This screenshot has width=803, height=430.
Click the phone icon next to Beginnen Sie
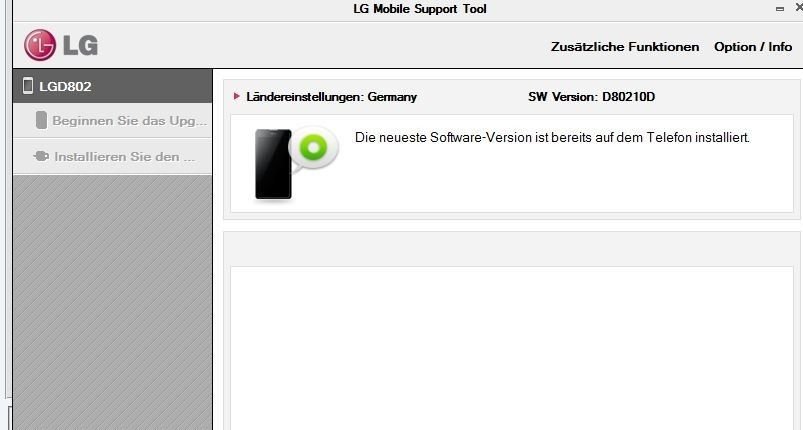point(41,120)
